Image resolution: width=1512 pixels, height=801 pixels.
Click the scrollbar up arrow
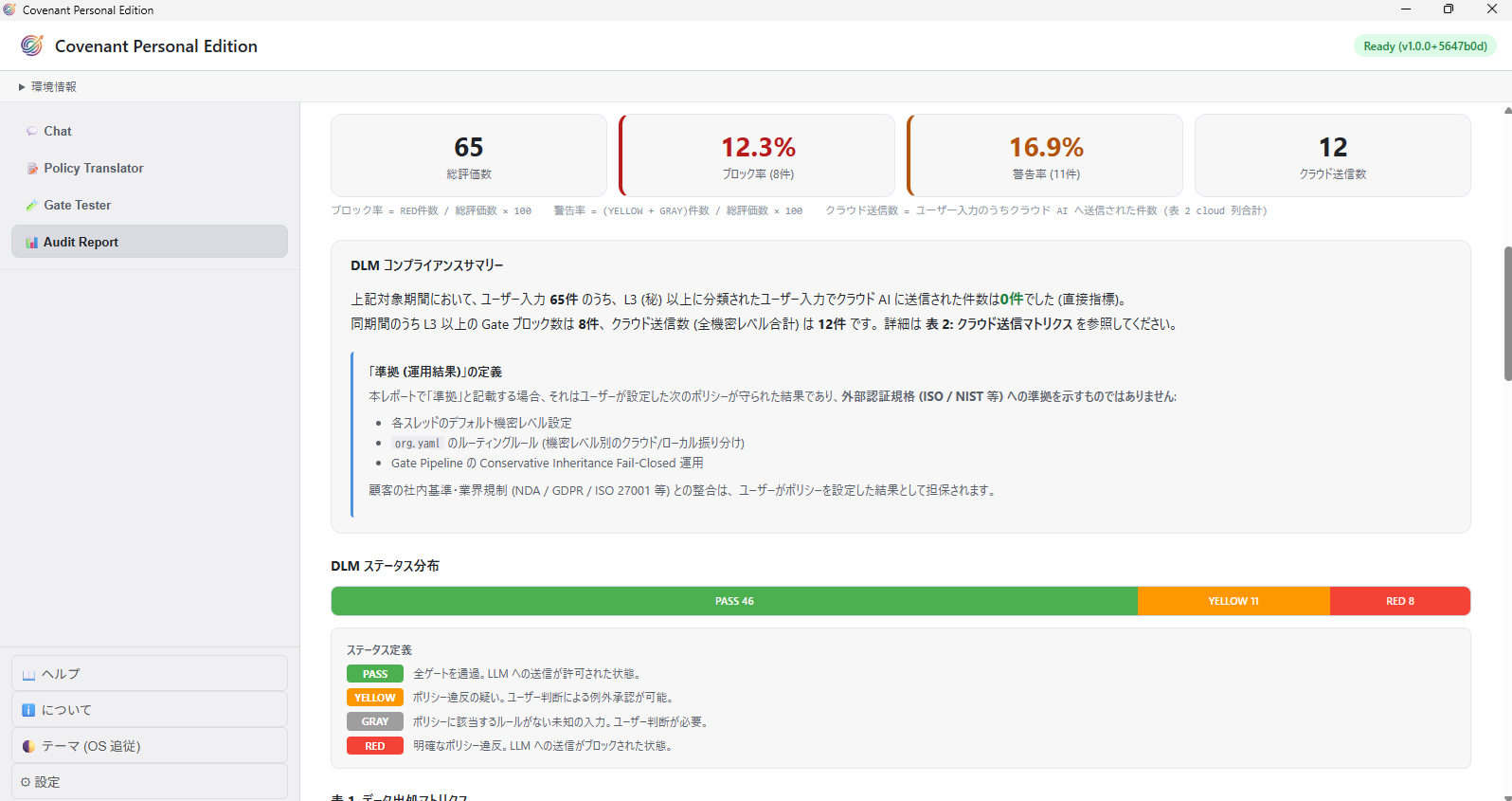1507,110
